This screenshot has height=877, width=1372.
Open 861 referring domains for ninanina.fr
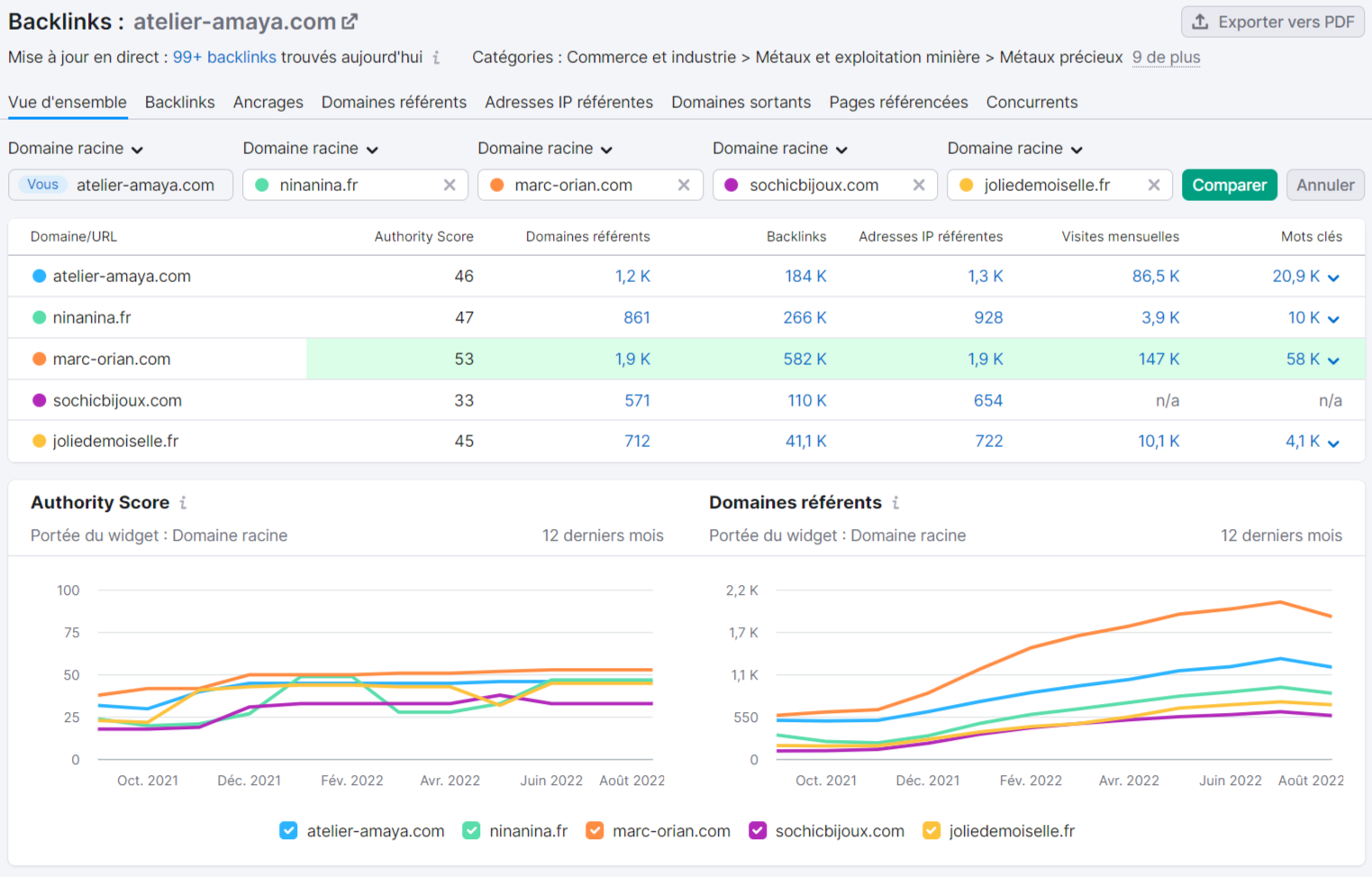(637, 317)
